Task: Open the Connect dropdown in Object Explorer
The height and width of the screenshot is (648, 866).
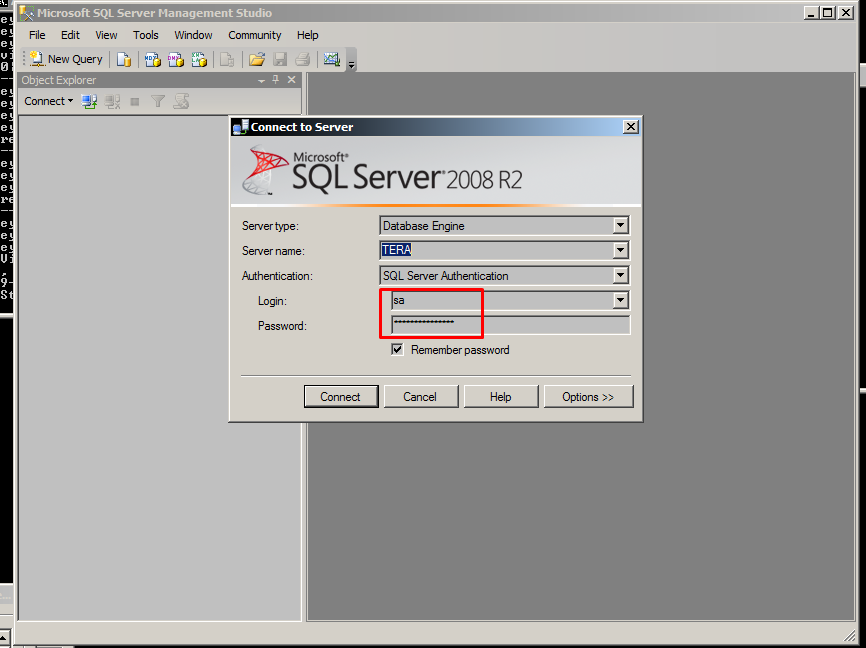Action: 49,101
